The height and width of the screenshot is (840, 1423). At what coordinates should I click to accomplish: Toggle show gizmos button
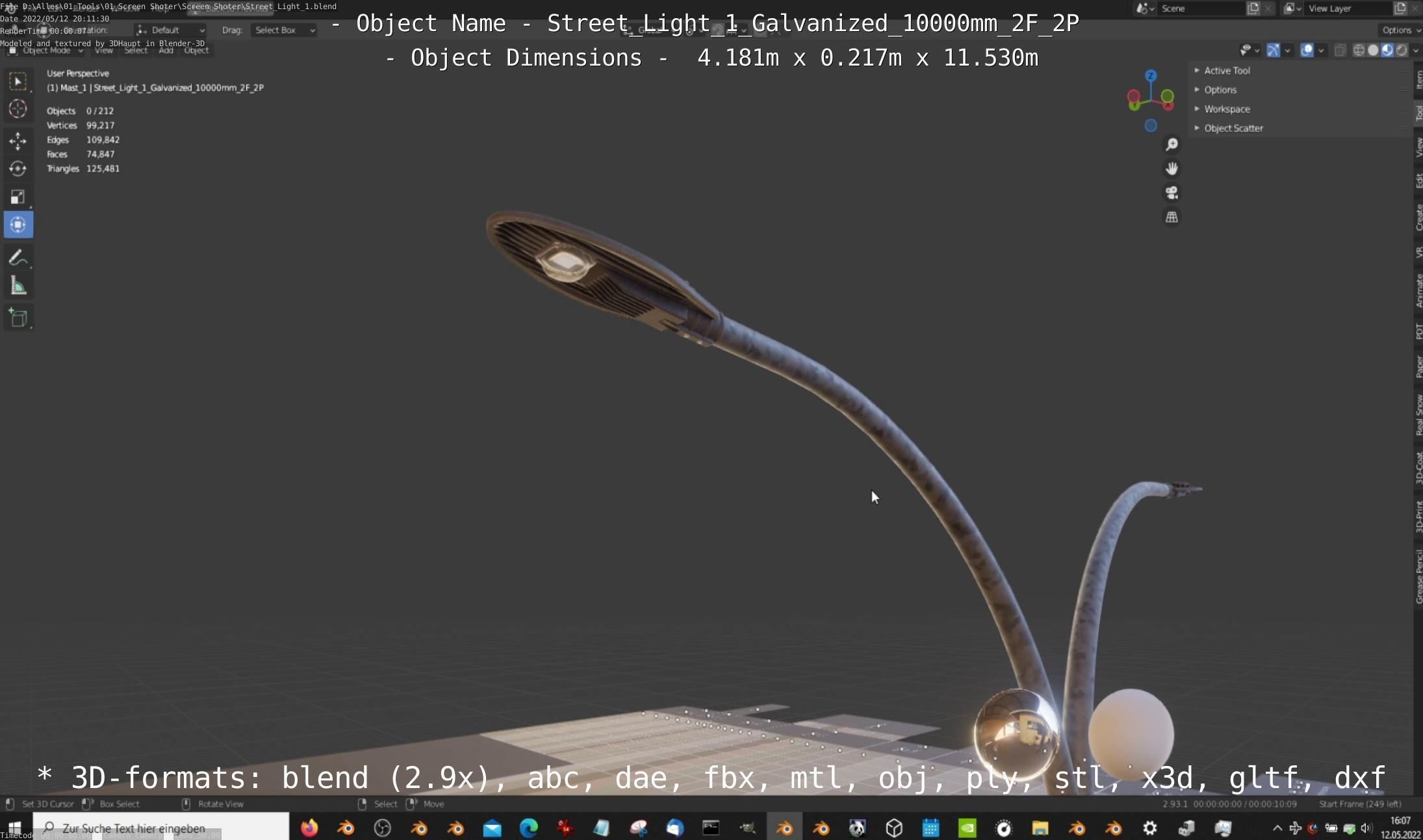pos(1273,50)
